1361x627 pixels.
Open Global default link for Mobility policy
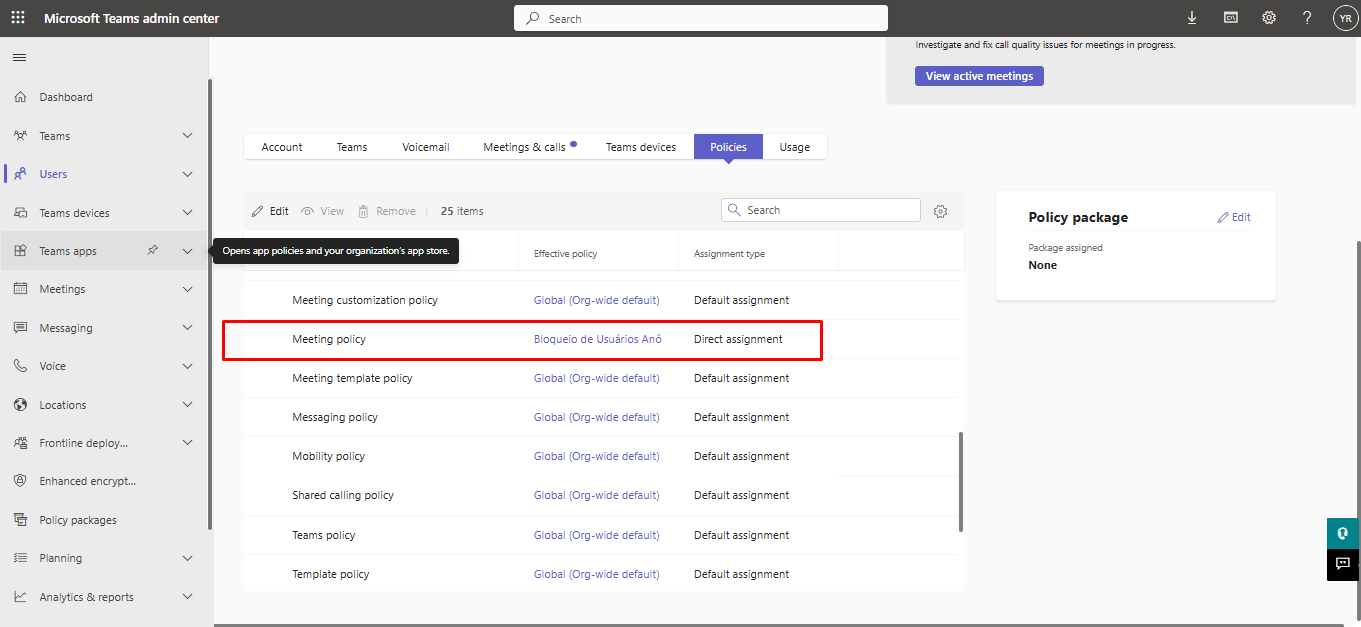[x=597, y=456]
